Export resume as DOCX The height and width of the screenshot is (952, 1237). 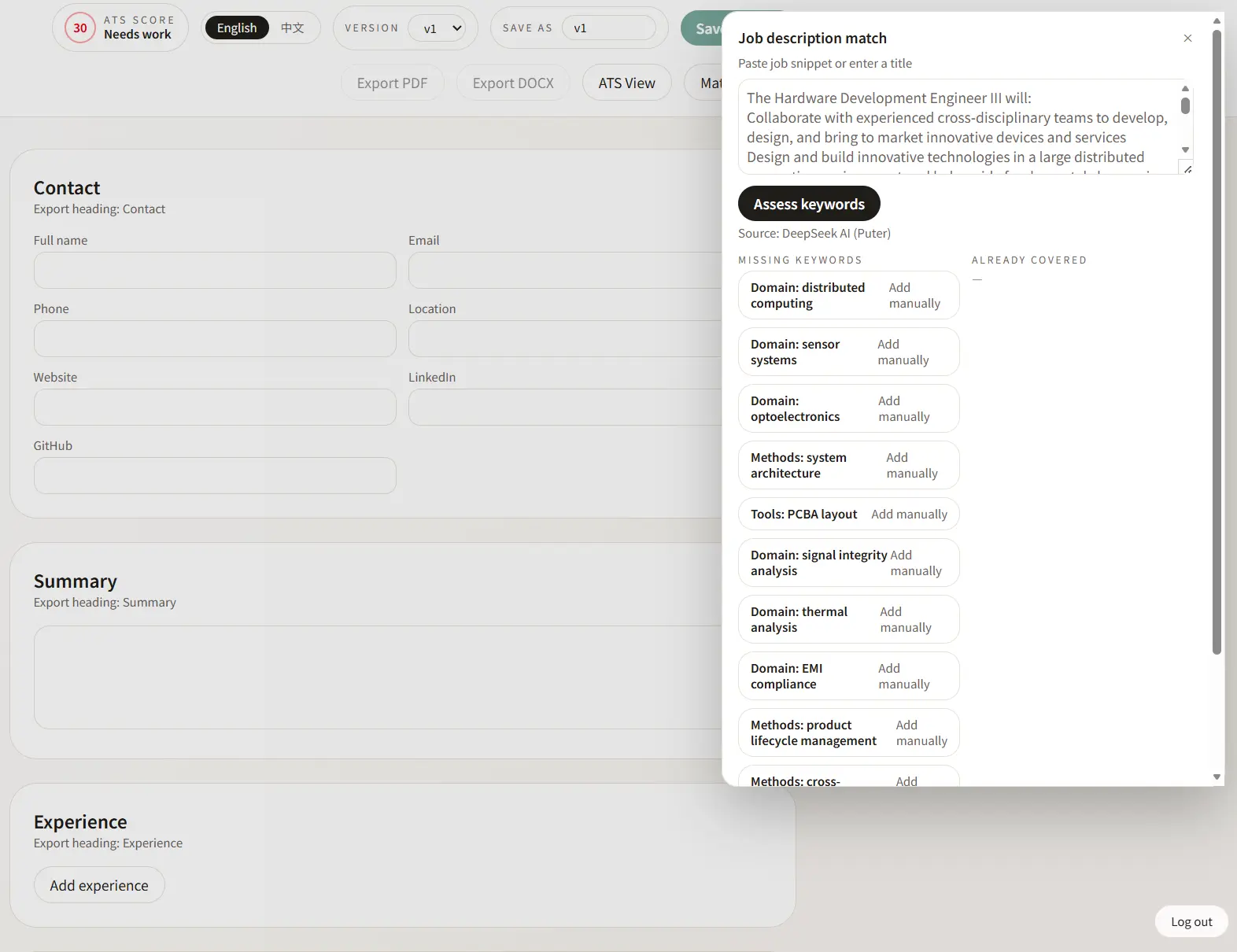tap(513, 83)
